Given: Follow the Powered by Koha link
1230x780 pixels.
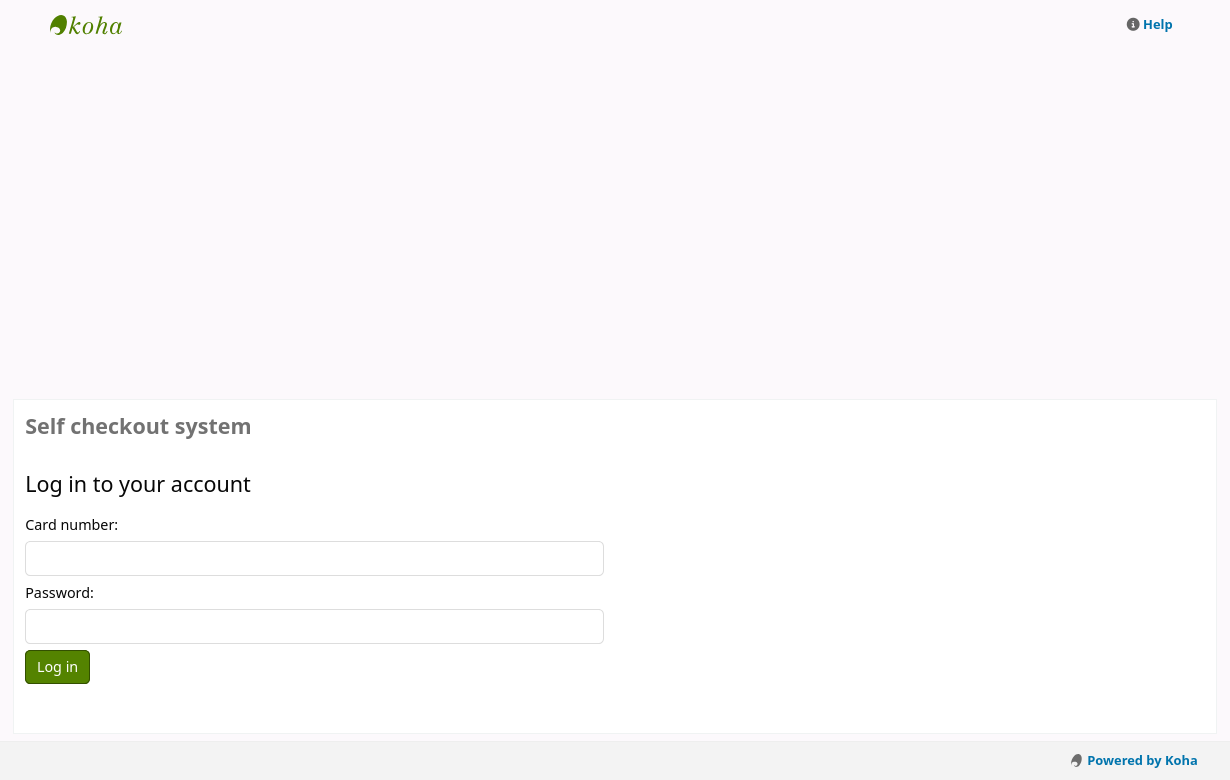Looking at the screenshot, I should click(x=1141, y=761).
